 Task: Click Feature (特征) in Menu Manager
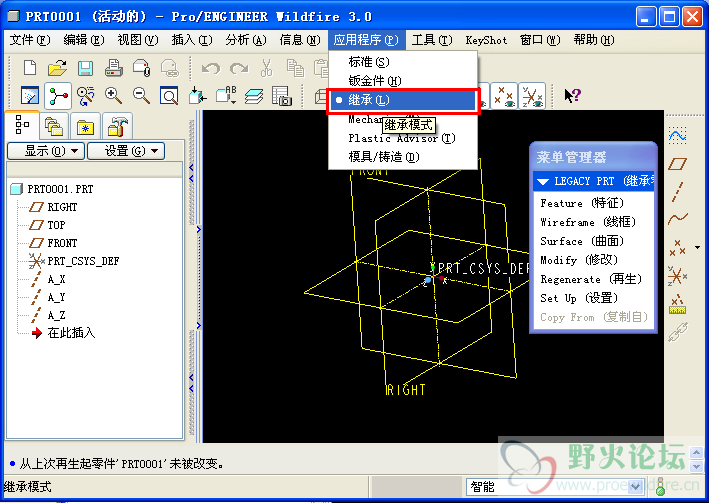pos(593,203)
